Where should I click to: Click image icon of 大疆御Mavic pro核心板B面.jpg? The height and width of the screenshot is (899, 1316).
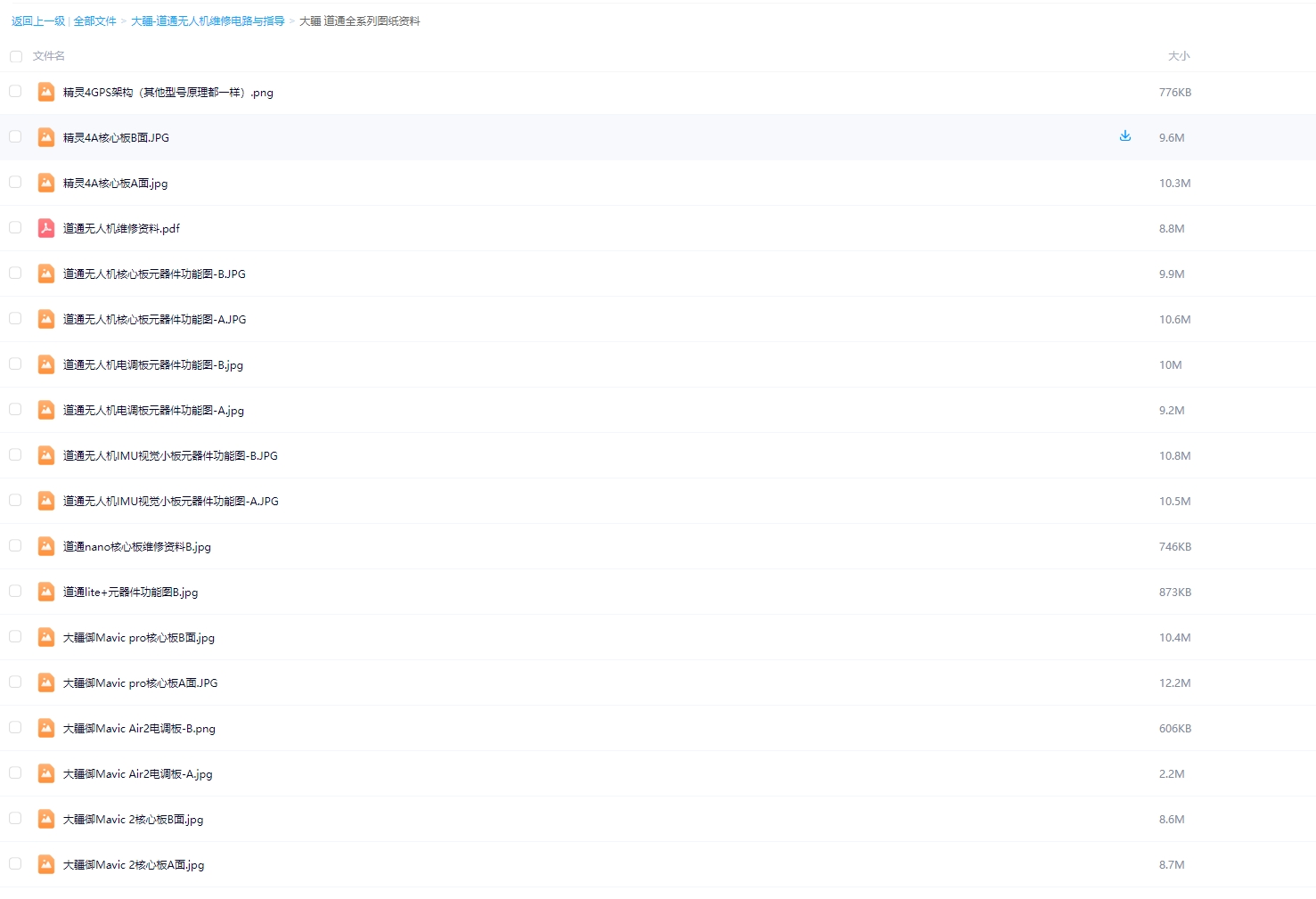tap(46, 637)
